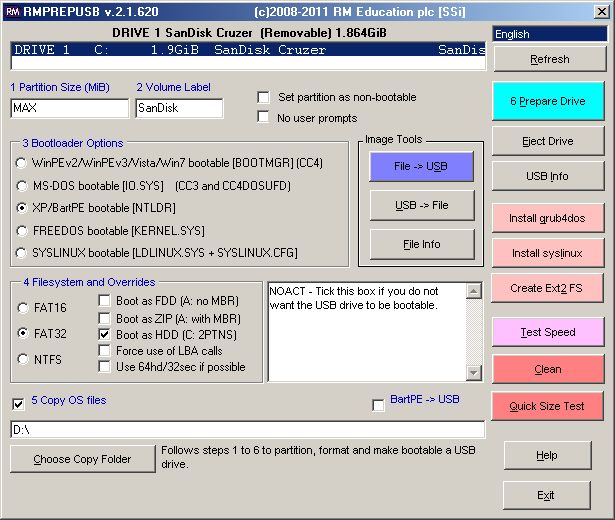Click the DRIVE 1 SanDisk Cruzer Removable header text
The height and width of the screenshot is (520, 615).
tap(249, 33)
